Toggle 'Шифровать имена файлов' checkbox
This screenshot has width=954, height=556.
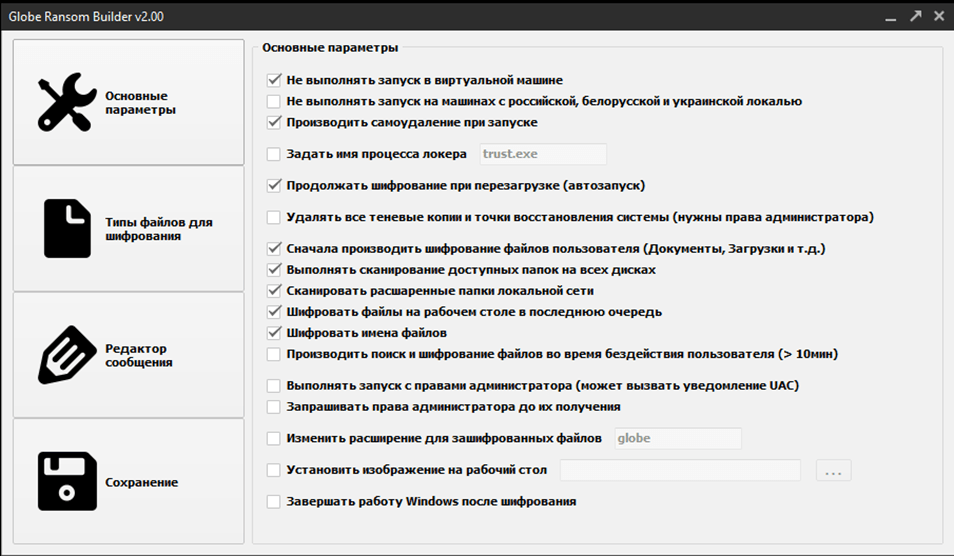tap(274, 333)
